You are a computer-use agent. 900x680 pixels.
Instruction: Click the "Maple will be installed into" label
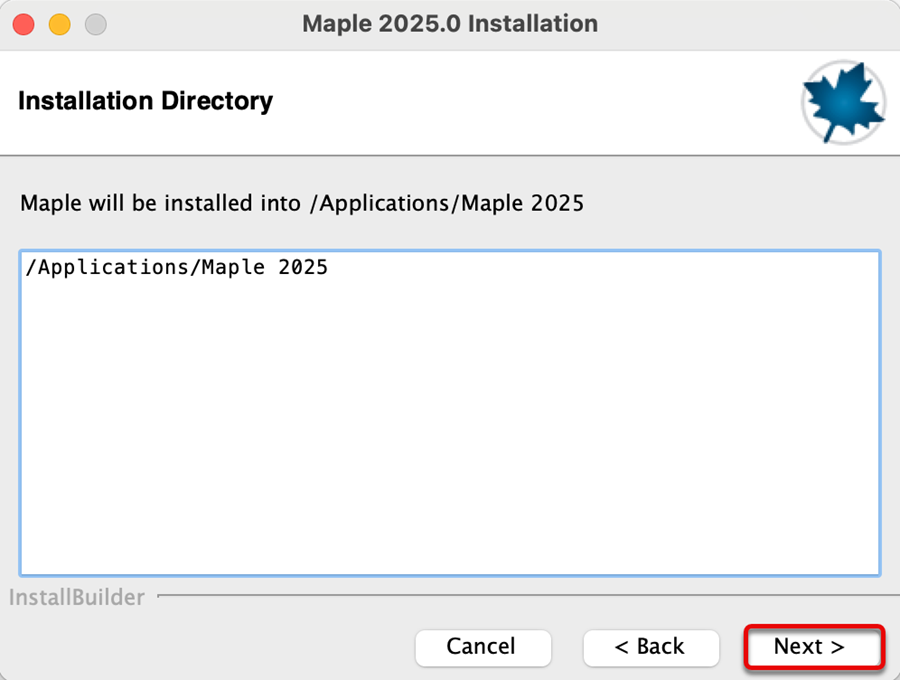pyautogui.click(x=160, y=203)
